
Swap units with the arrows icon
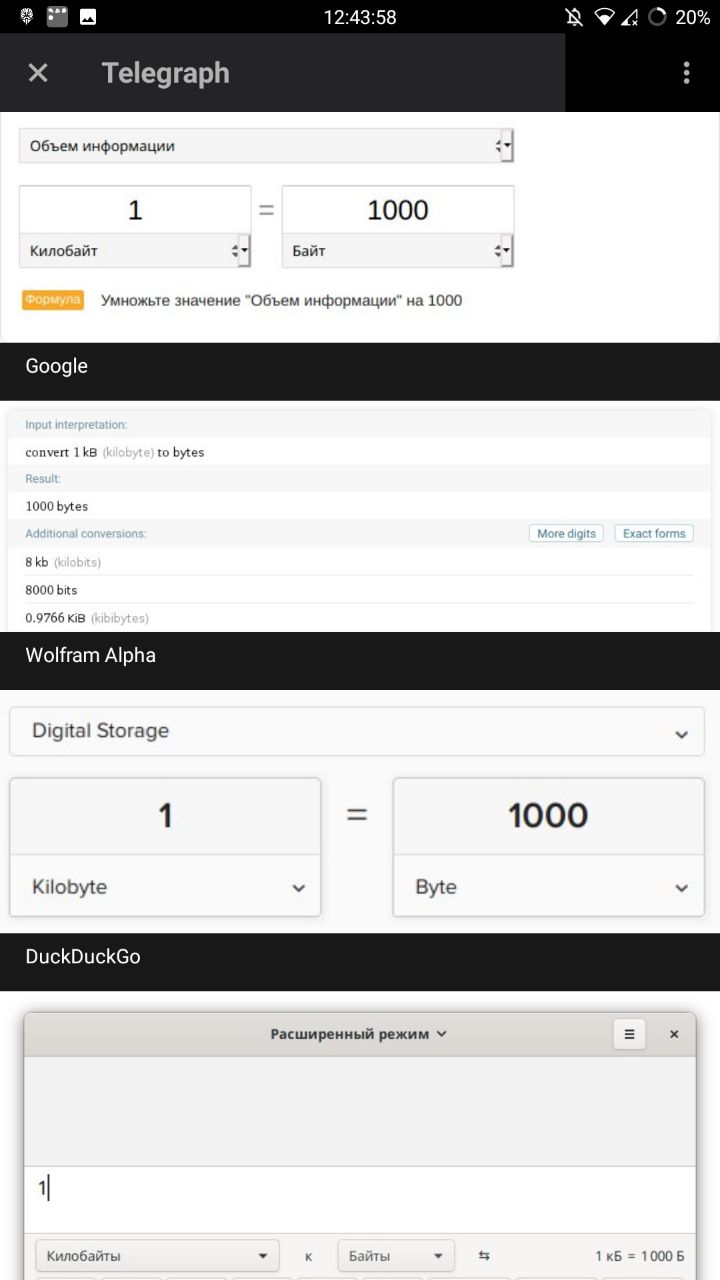(484, 1256)
